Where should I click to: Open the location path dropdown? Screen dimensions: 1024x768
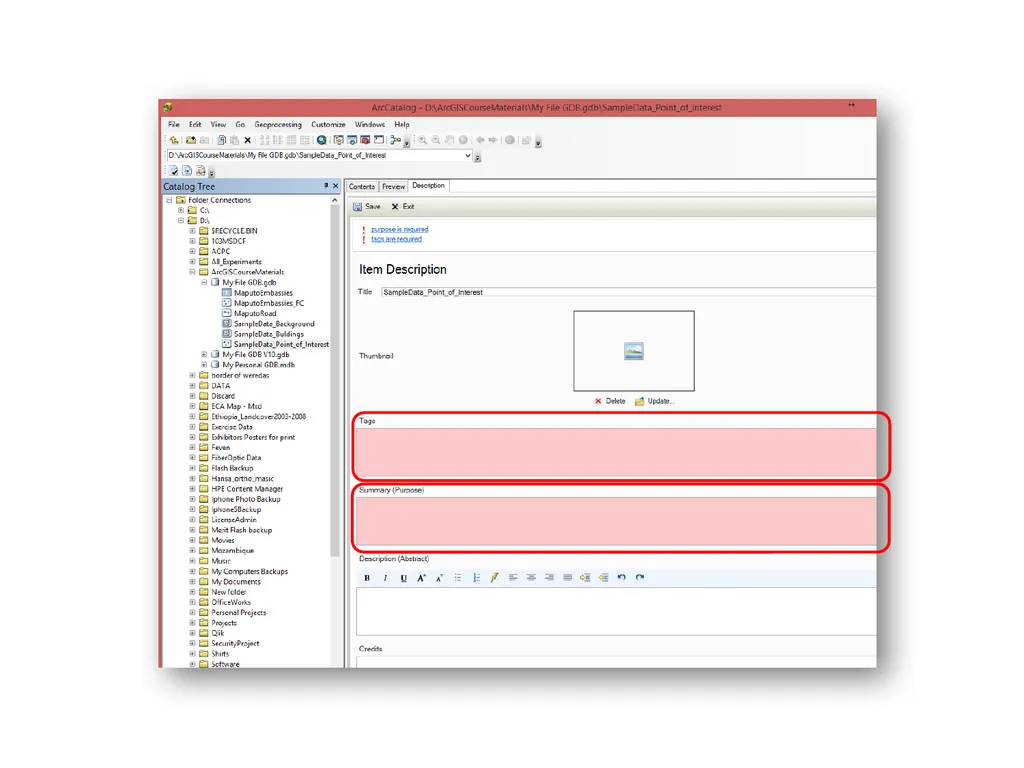468,155
